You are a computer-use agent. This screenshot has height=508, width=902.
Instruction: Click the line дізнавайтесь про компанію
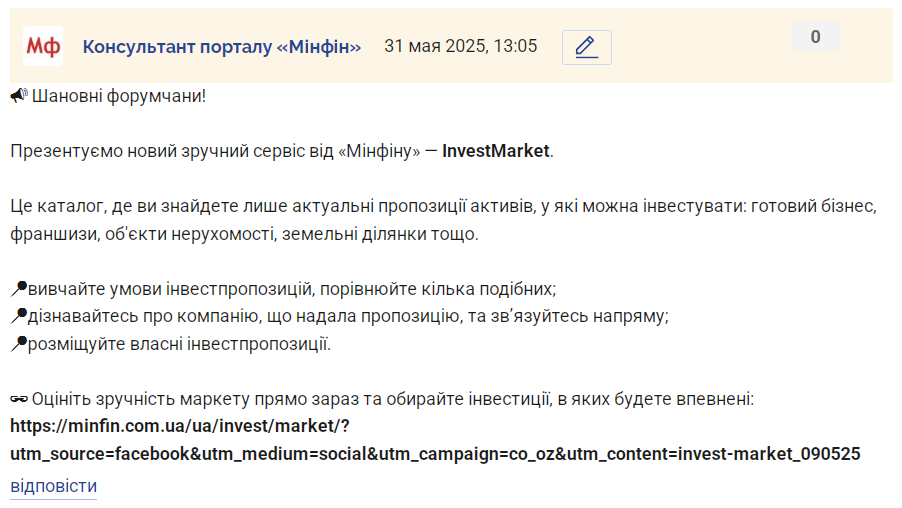click(348, 316)
